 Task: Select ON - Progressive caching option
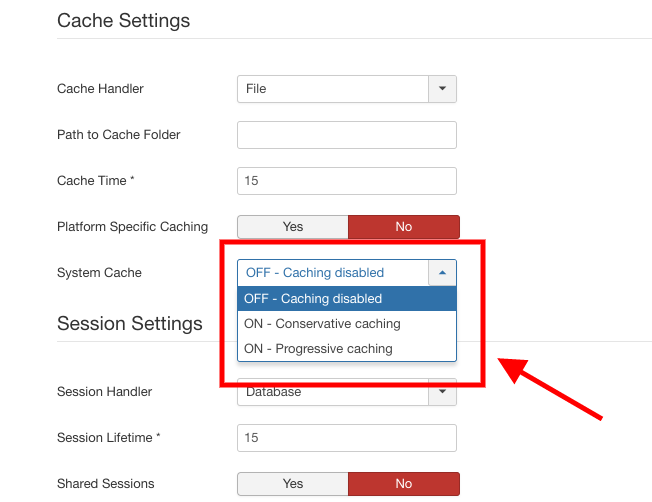tap(346, 349)
